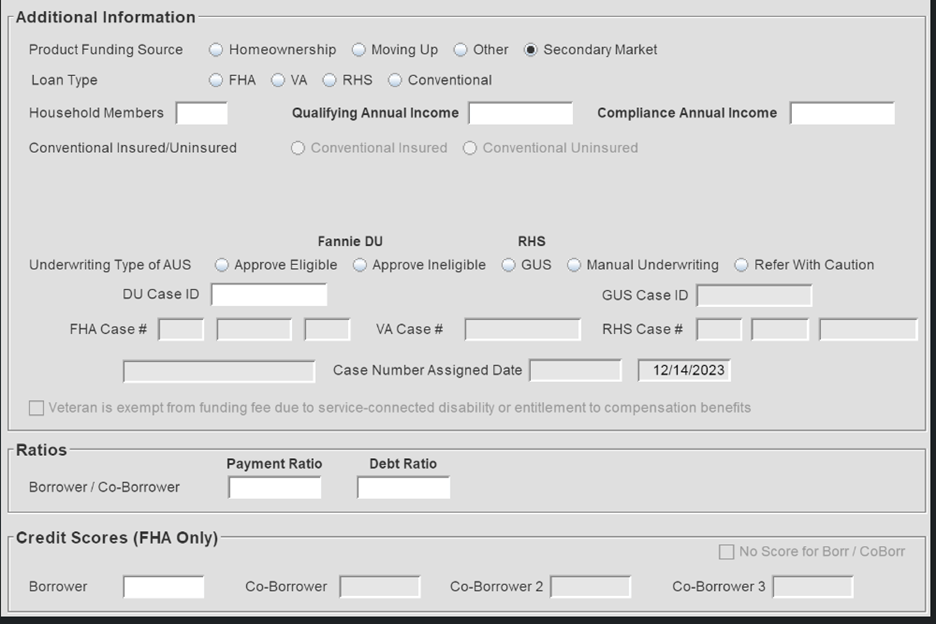Choose Approve Ineligible underwriting option

(x=359, y=265)
